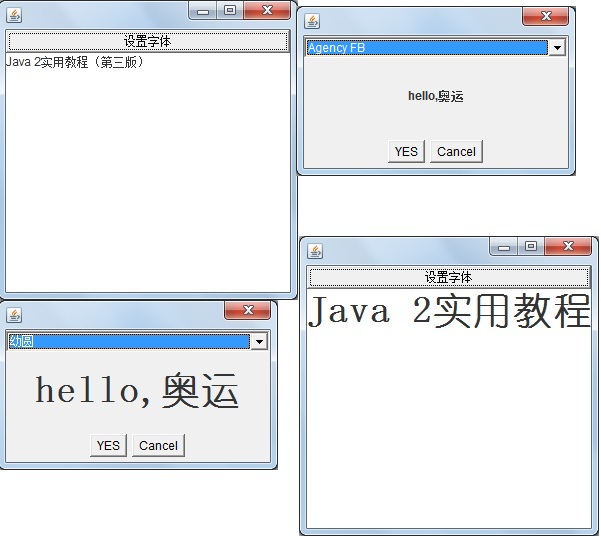Image resolution: width=601 pixels, height=536 pixels.
Task: Click Java icon of 幼圆 dialog
Action: (14, 315)
